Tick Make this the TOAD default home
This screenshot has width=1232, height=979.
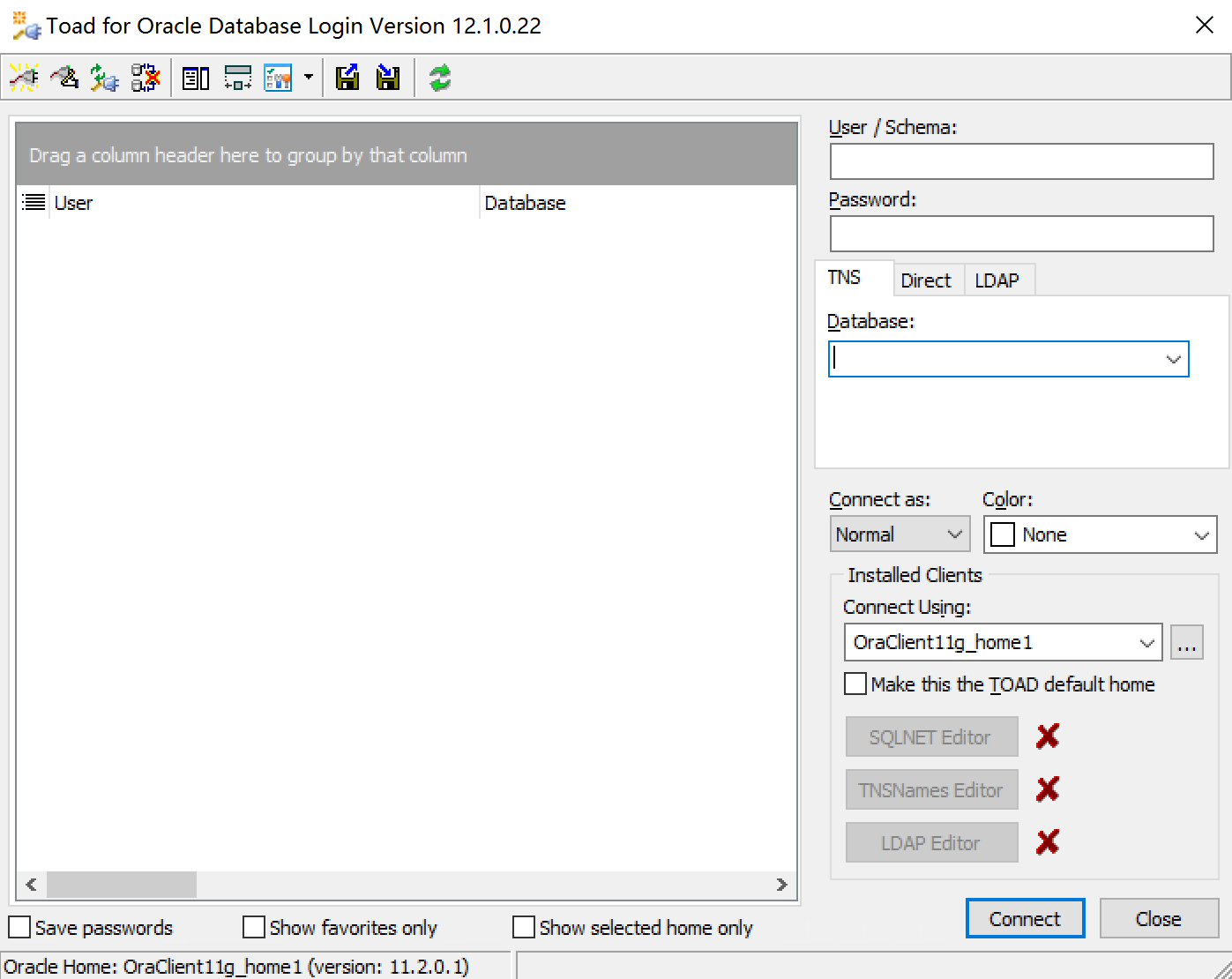point(855,684)
